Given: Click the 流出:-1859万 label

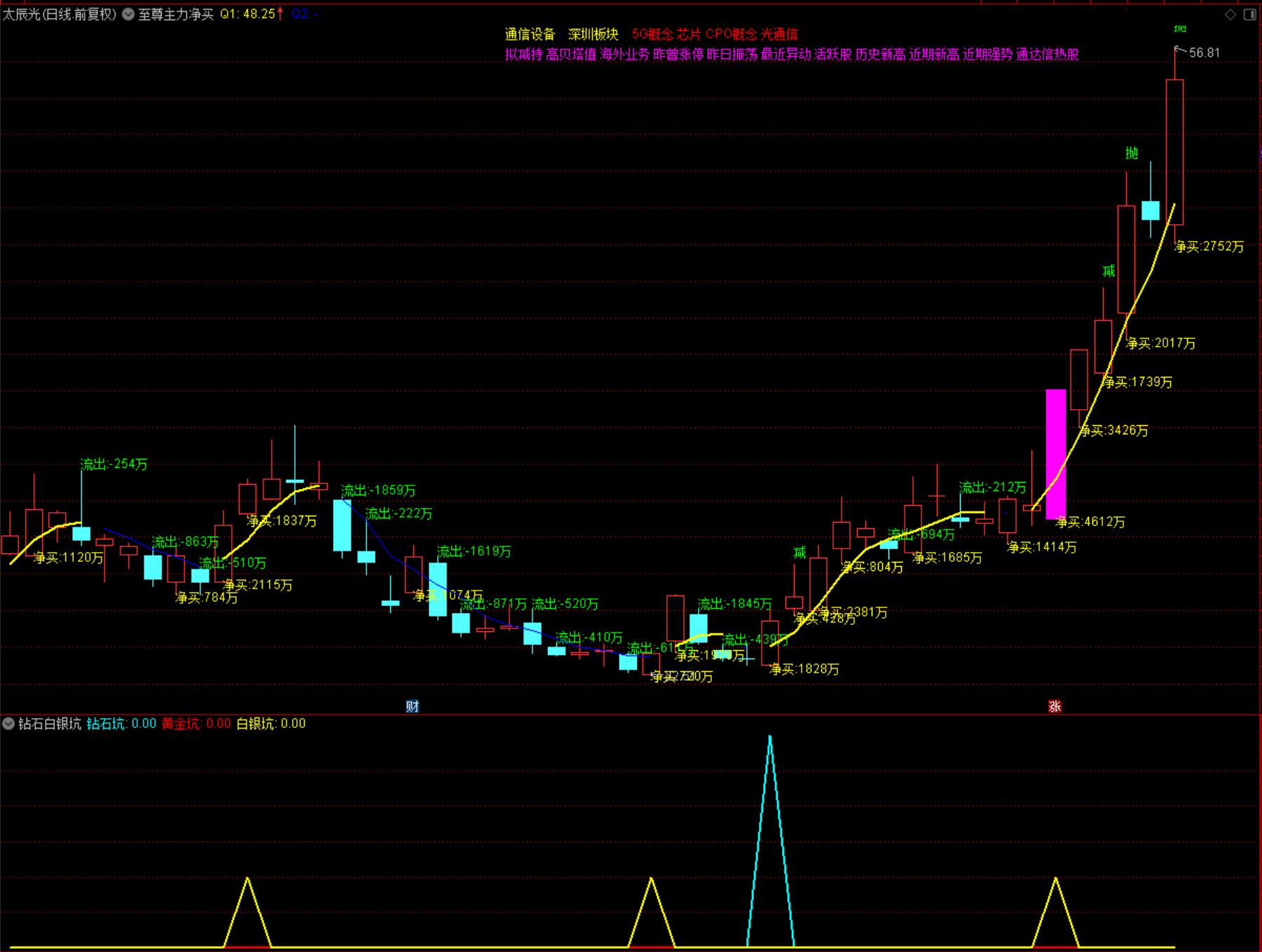Looking at the screenshot, I should 378,490.
